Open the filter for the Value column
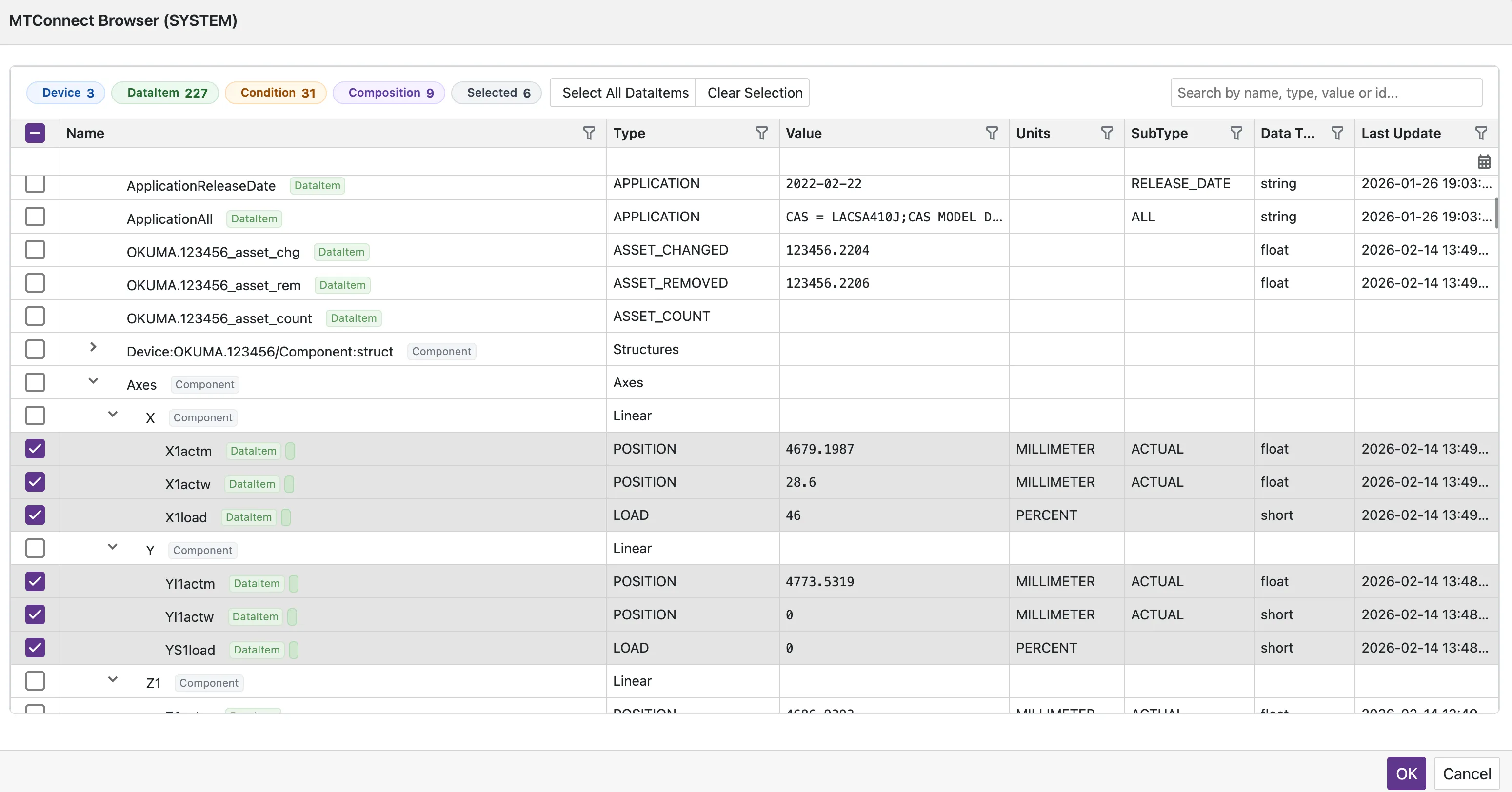1512x792 pixels. pos(992,133)
